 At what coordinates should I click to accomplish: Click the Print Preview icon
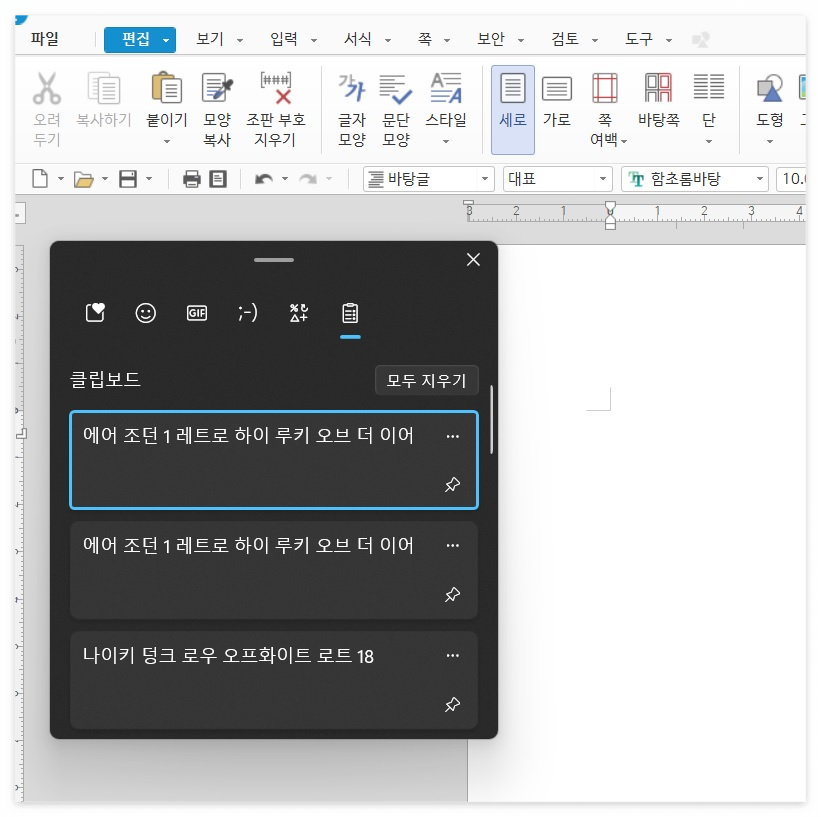click(x=218, y=179)
